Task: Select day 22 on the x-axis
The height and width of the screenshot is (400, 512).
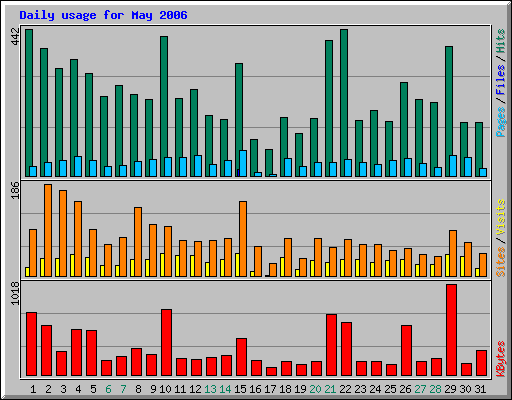Action: click(x=345, y=389)
